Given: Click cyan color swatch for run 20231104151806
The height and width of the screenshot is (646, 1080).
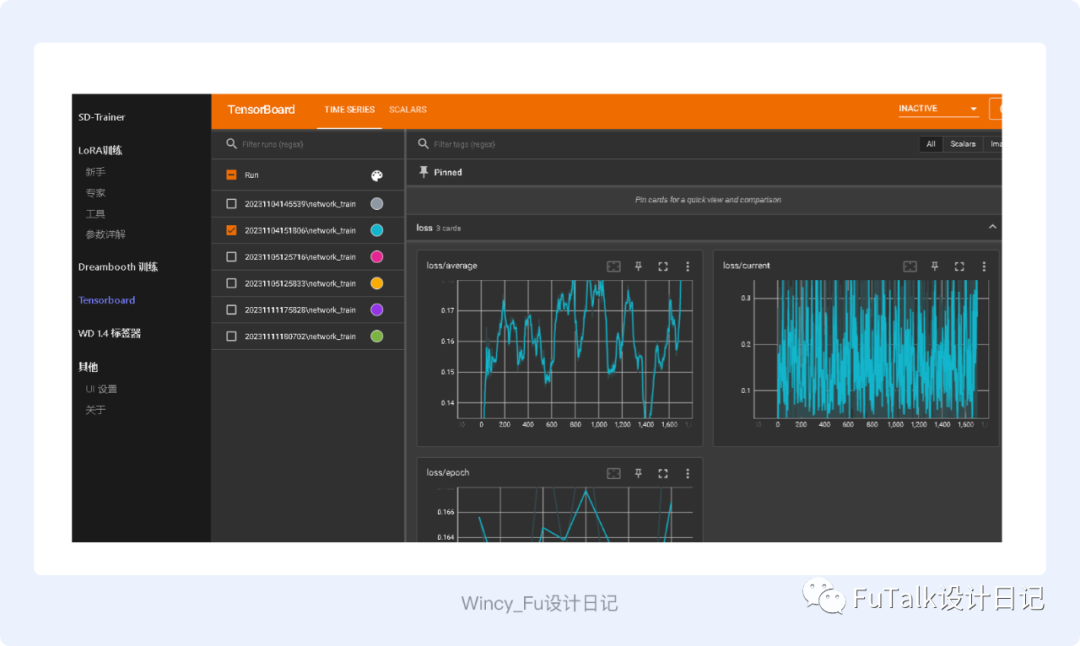Looking at the screenshot, I should coord(377,230).
